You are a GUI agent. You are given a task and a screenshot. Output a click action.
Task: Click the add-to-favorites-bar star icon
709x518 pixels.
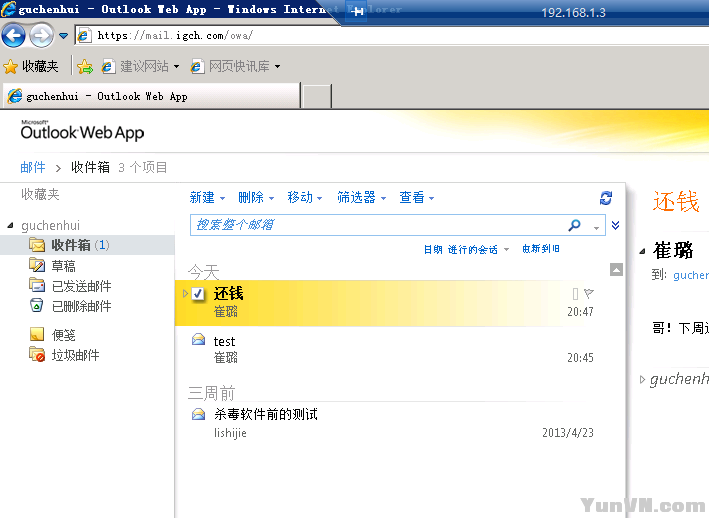coord(85,67)
